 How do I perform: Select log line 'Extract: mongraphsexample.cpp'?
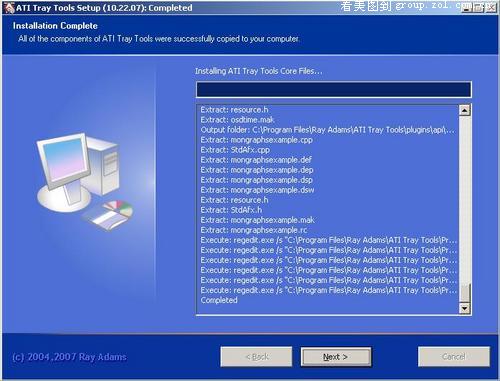256,140
